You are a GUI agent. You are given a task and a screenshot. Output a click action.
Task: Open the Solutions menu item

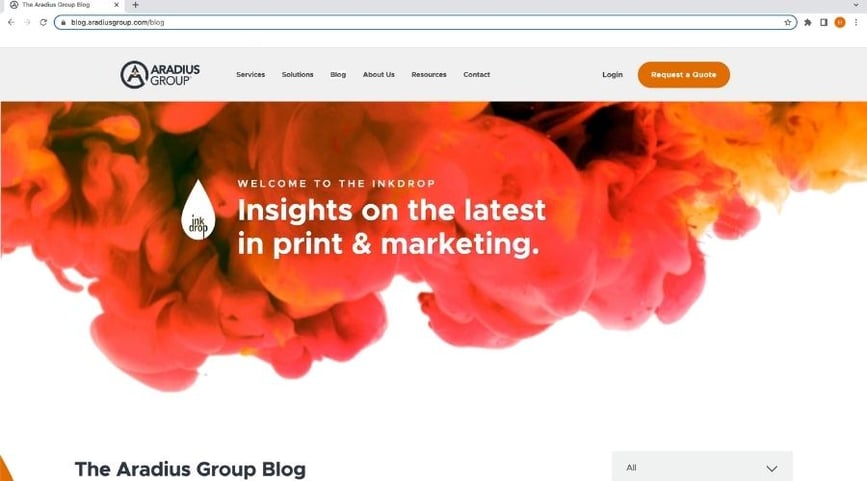tap(297, 75)
